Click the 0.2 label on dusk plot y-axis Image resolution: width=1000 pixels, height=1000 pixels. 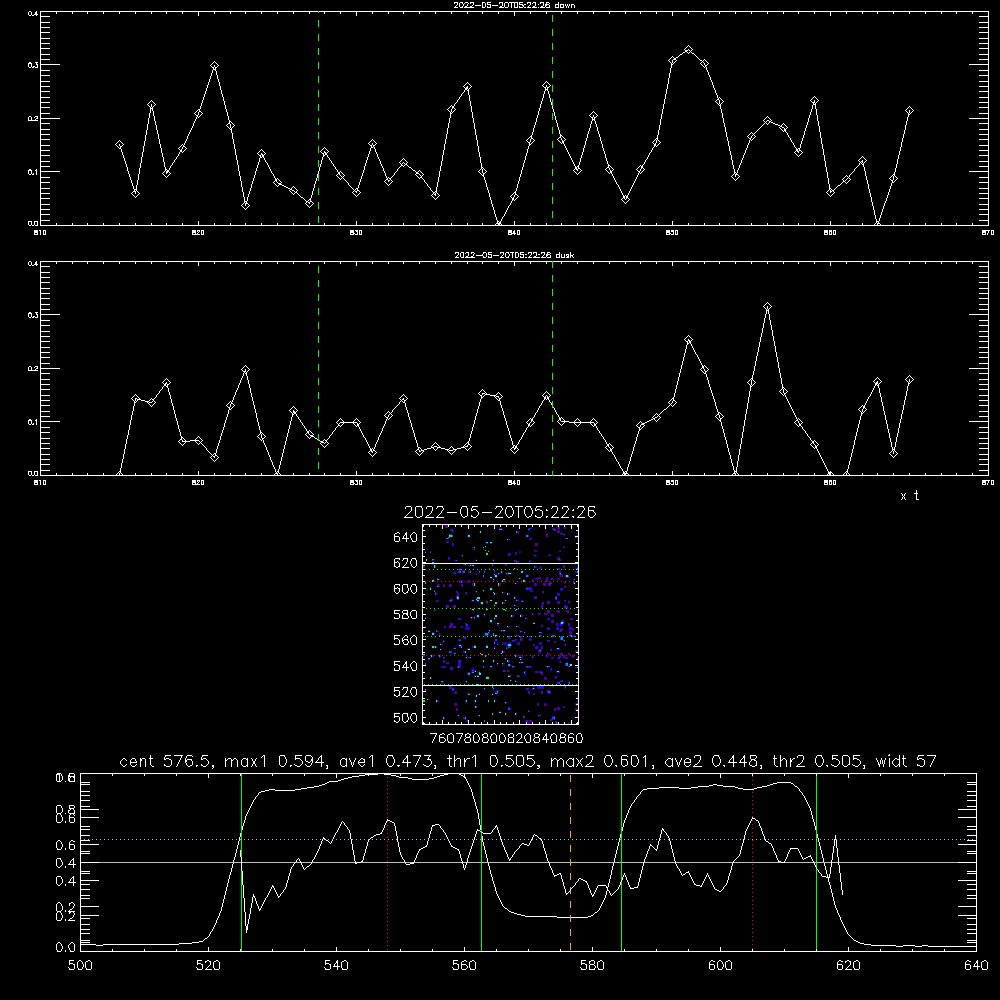point(33,369)
